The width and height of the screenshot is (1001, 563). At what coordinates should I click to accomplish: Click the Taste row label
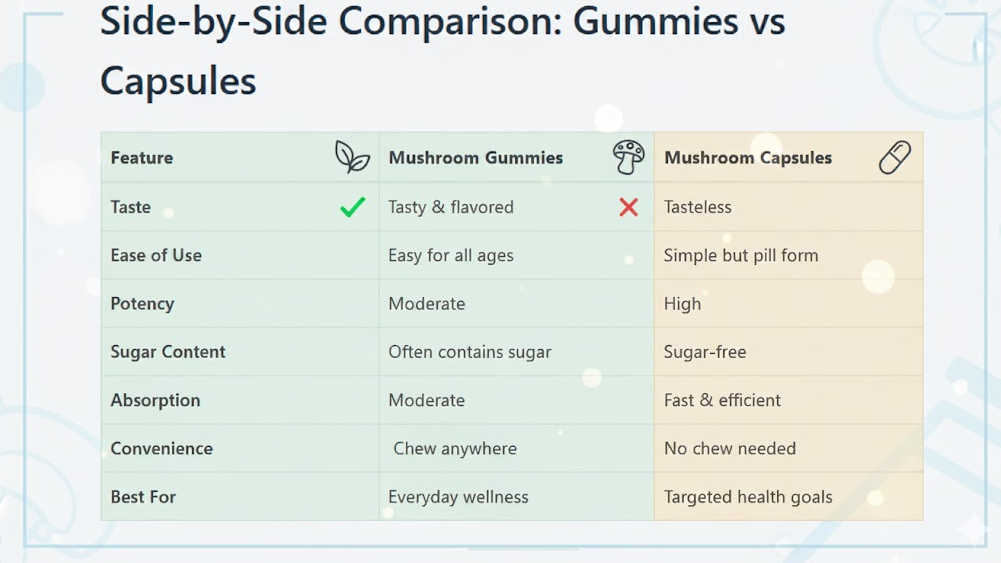pos(131,207)
